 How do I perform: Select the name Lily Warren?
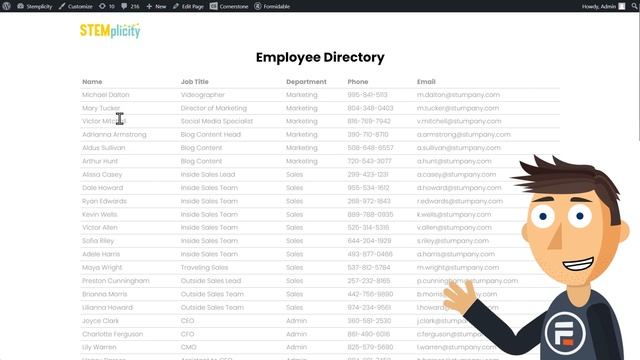point(99,347)
